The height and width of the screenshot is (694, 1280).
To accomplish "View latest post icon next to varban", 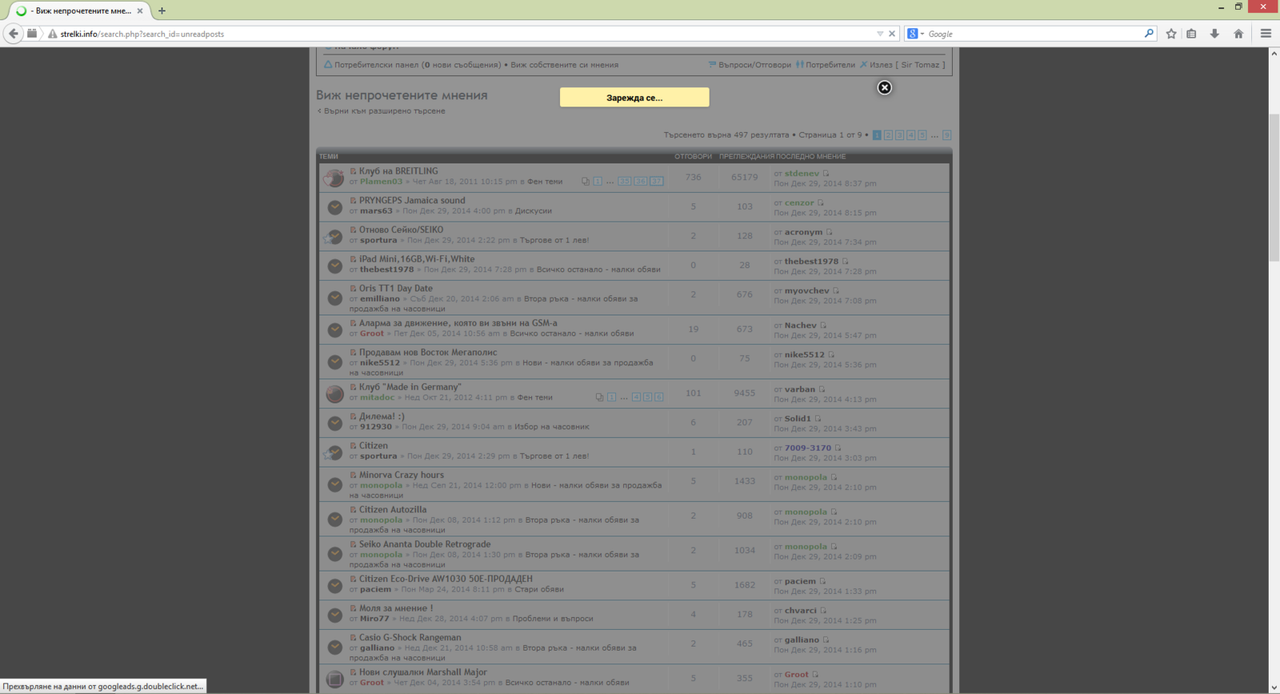I will [x=822, y=389].
